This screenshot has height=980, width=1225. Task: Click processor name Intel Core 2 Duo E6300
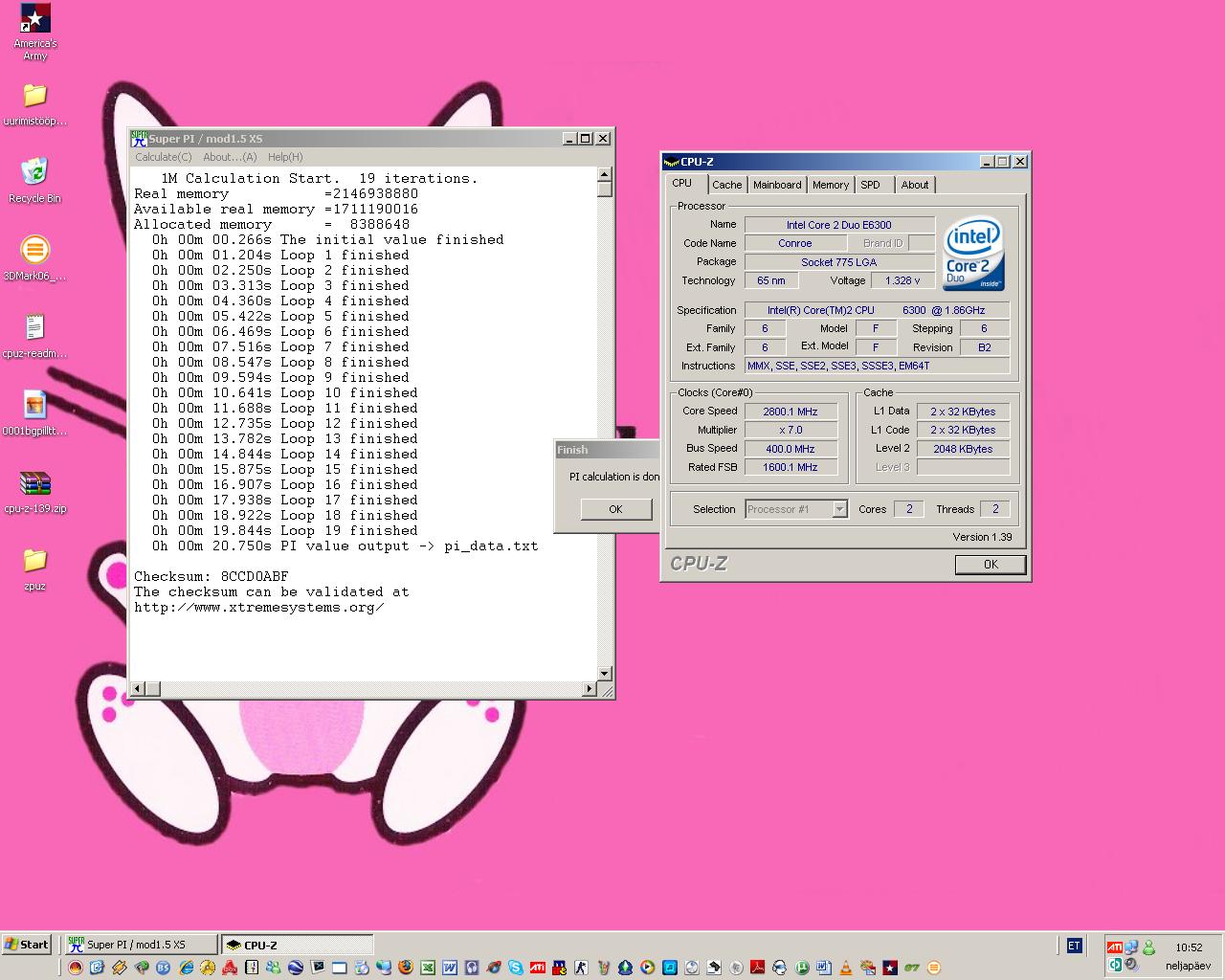[x=839, y=225]
